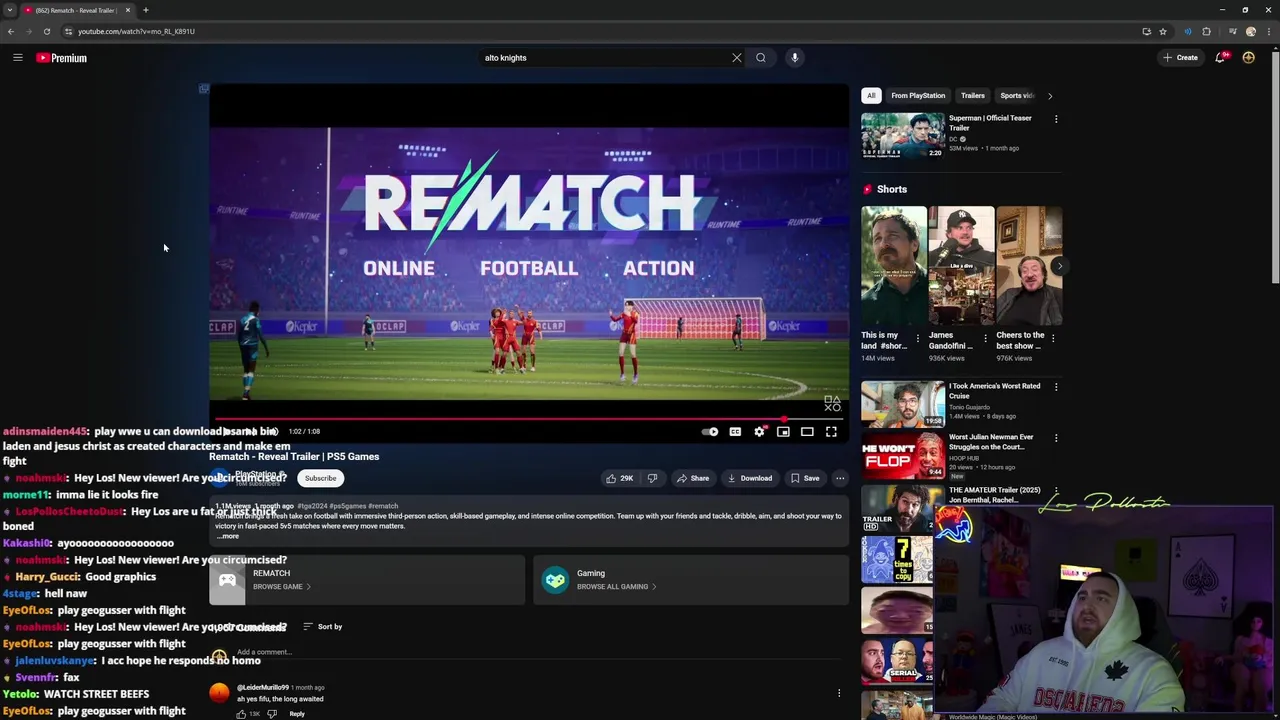Open the 'This is my land' short
Screen dimensions: 1280x720
tap(894, 266)
